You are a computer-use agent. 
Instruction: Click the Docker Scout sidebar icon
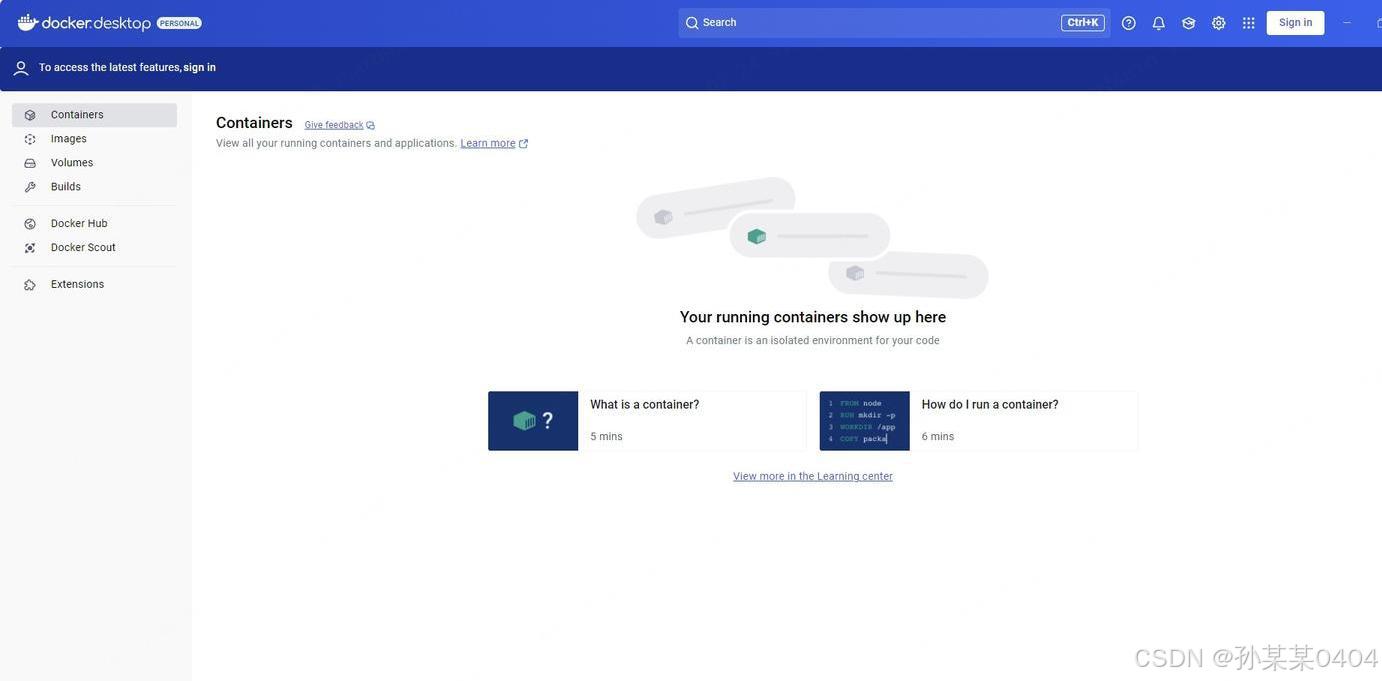point(30,248)
